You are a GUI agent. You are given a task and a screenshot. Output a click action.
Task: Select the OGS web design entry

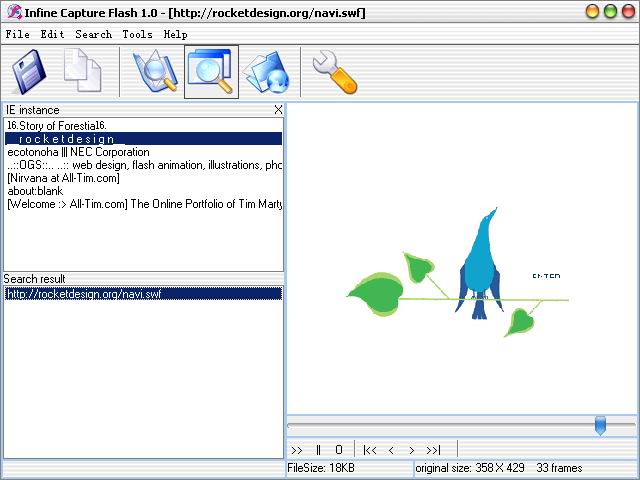144,165
